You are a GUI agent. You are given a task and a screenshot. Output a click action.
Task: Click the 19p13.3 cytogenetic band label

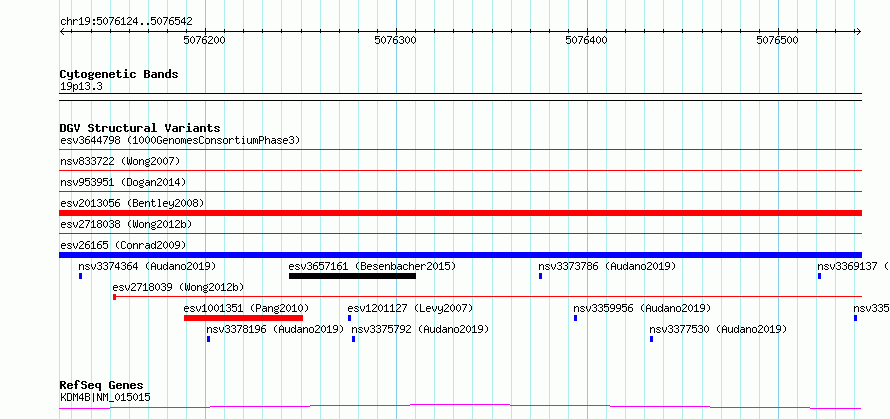pyautogui.click(x=81, y=87)
